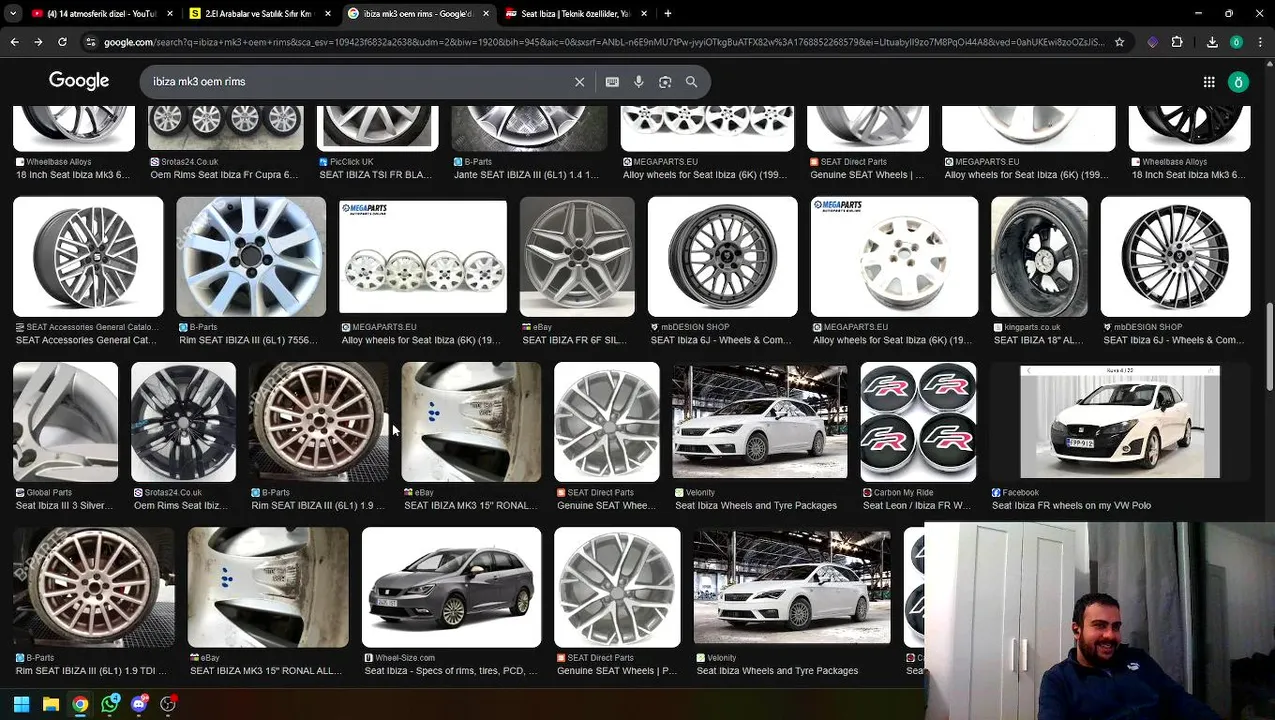Image resolution: width=1275 pixels, height=720 pixels.
Task: Open the on-screen keyboard input tool
Action: point(612,82)
